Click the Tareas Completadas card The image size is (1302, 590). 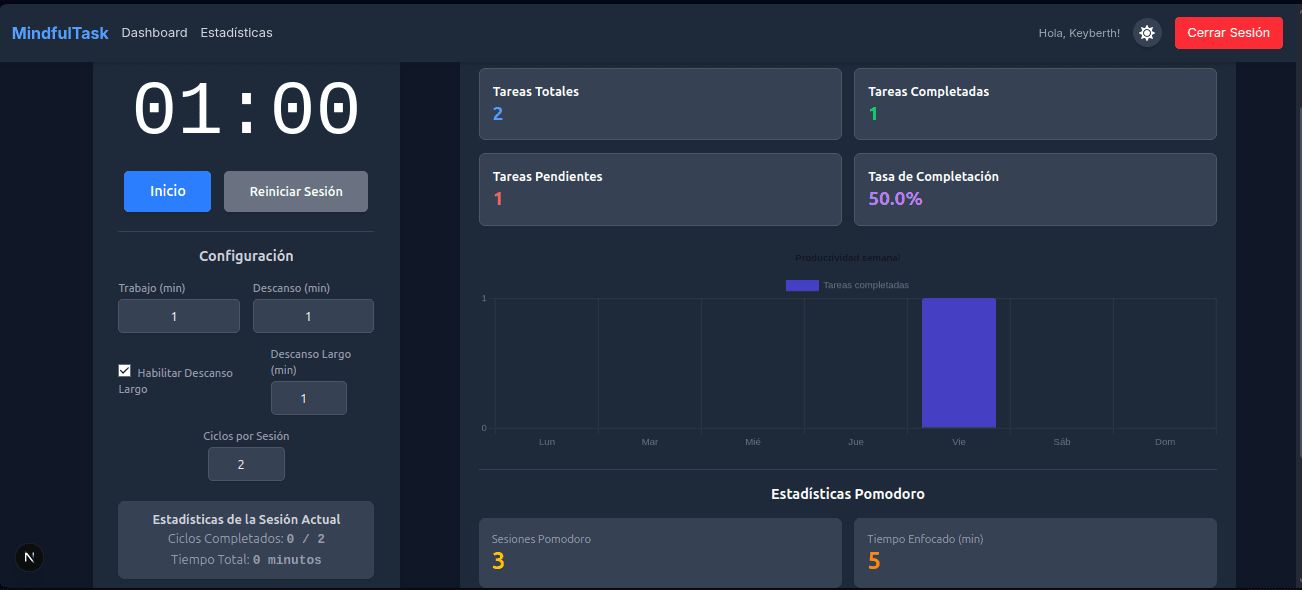1035,103
